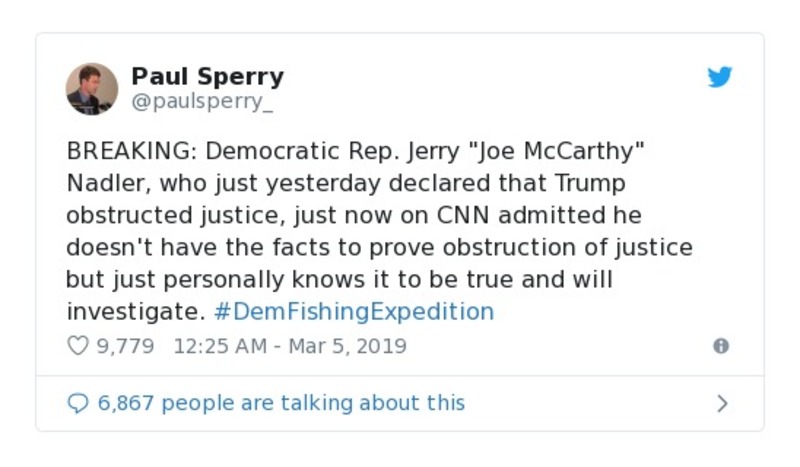Image resolution: width=800 pixels, height=467 pixels.
Task: Open the #DemFishingExpedition hashtag
Action: 354,311
